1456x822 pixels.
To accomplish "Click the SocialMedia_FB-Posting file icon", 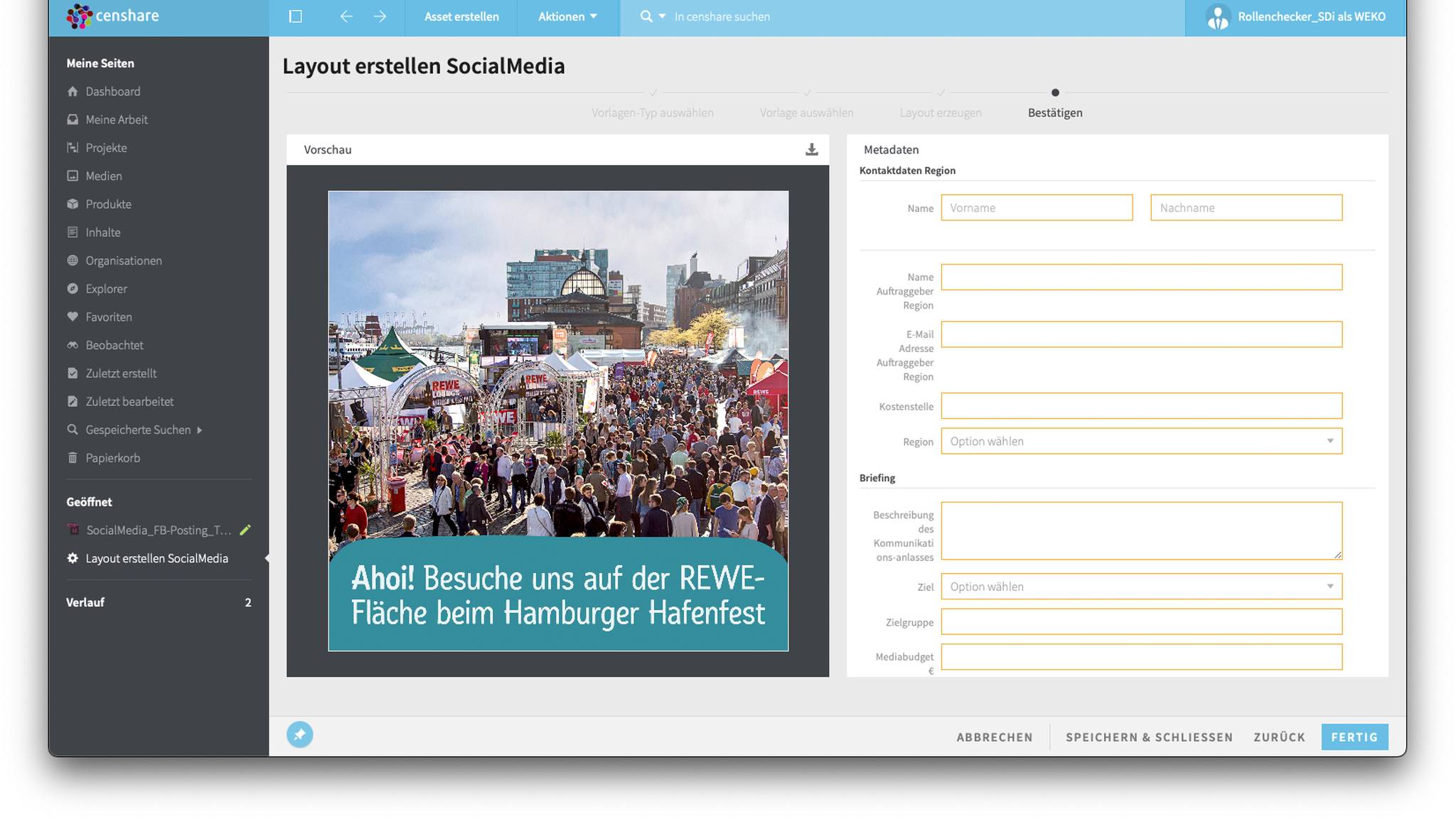I will point(73,530).
